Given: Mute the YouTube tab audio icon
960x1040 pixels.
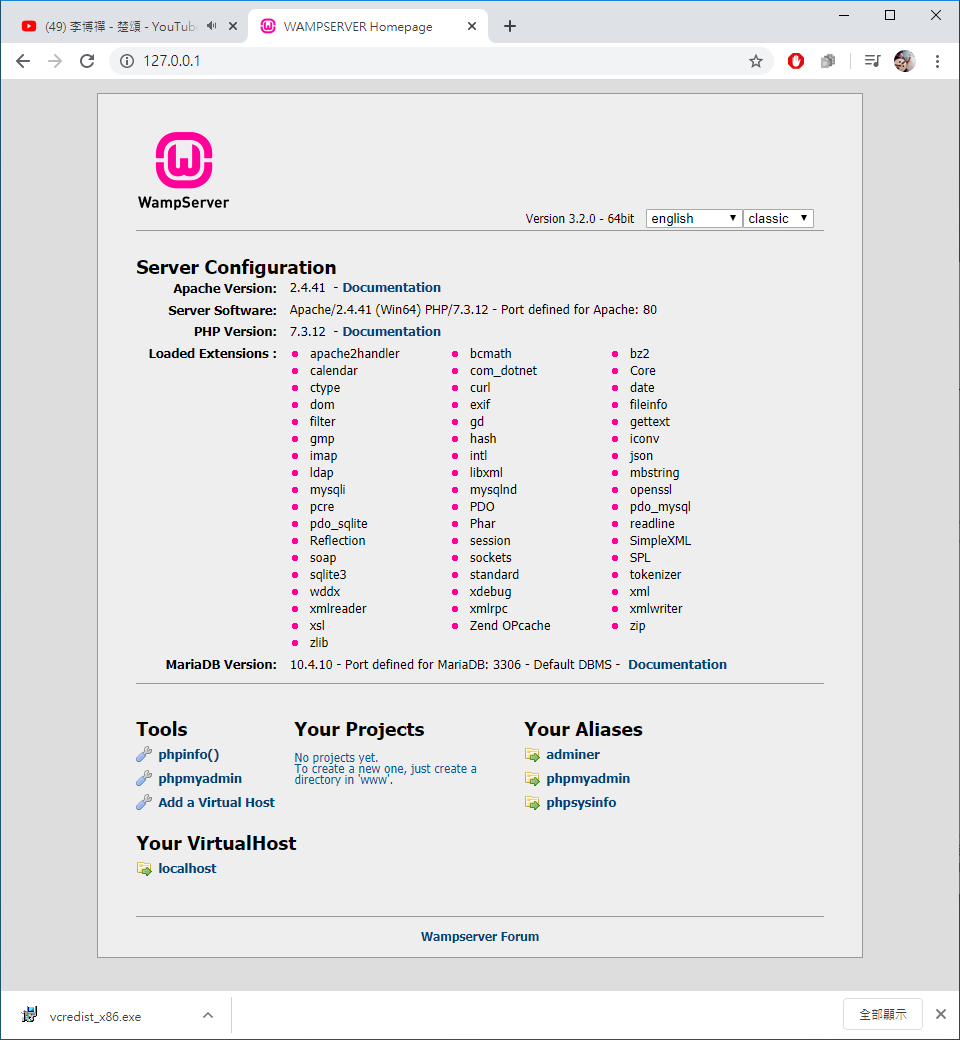Looking at the screenshot, I should coord(212,26).
